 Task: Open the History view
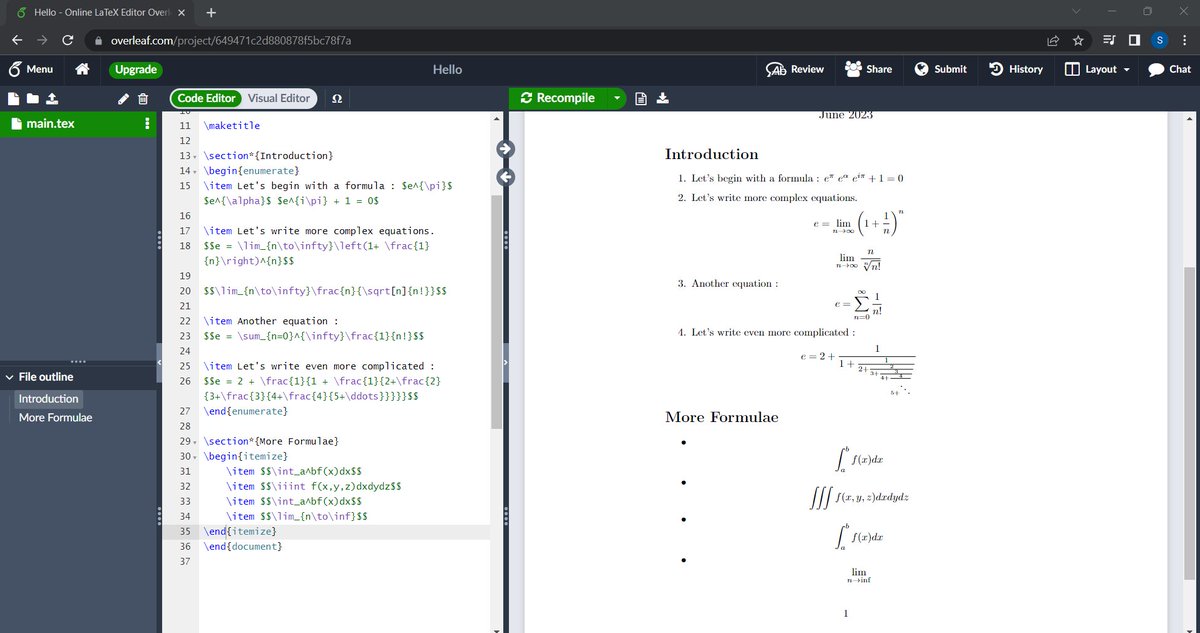click(1016, 69)
